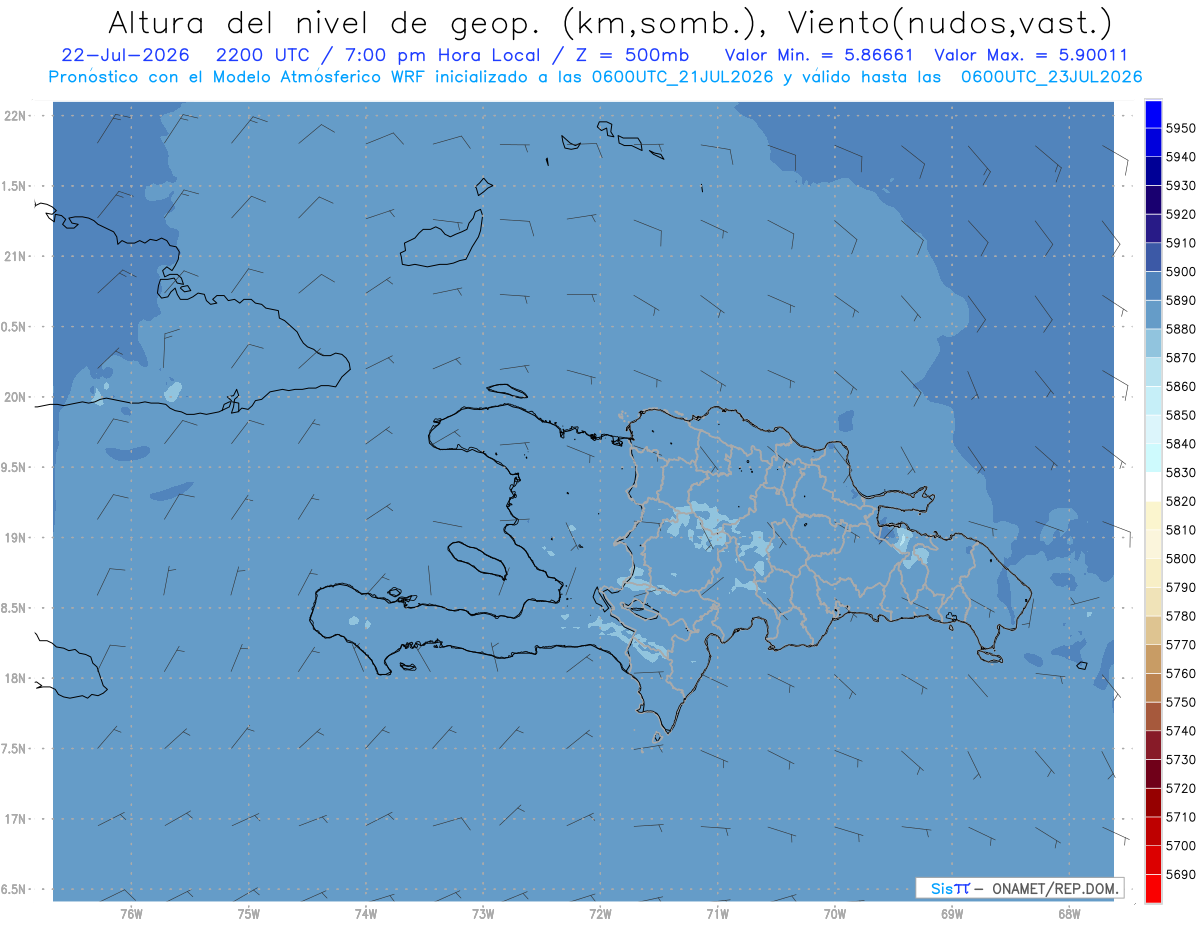Click the '5820' colorbar value
Viewport: 1200px width, 927px height.
click(x=1180, y=501)
